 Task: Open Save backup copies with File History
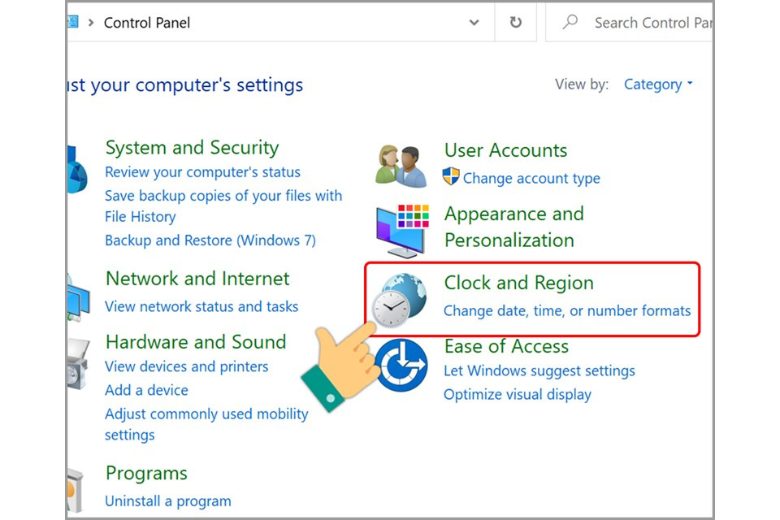223,206
